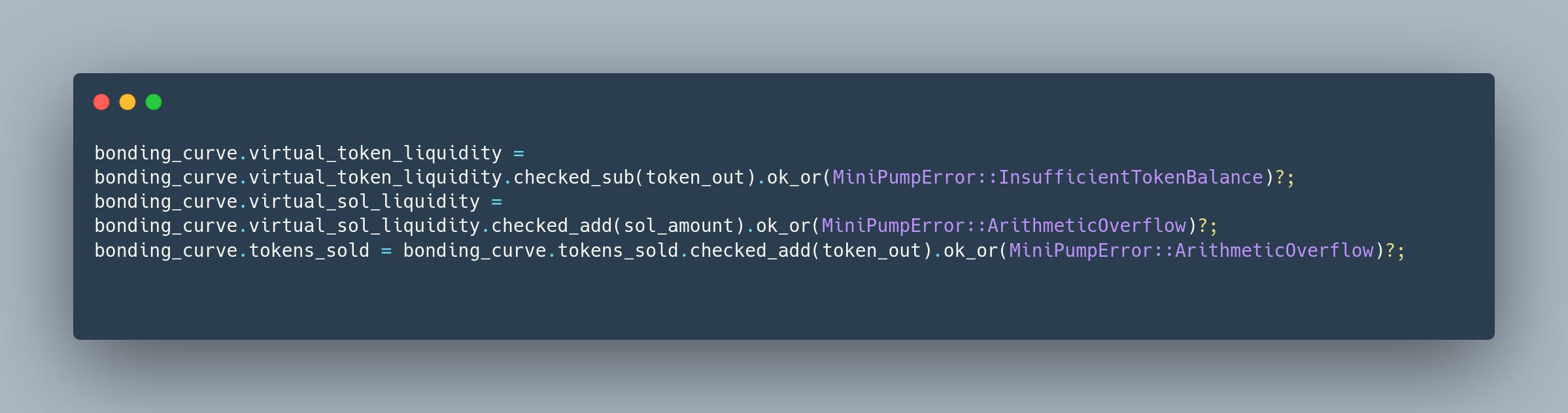
Task: Click the equals sign after virtual_sol_liquidity
Action: [496, 201]
